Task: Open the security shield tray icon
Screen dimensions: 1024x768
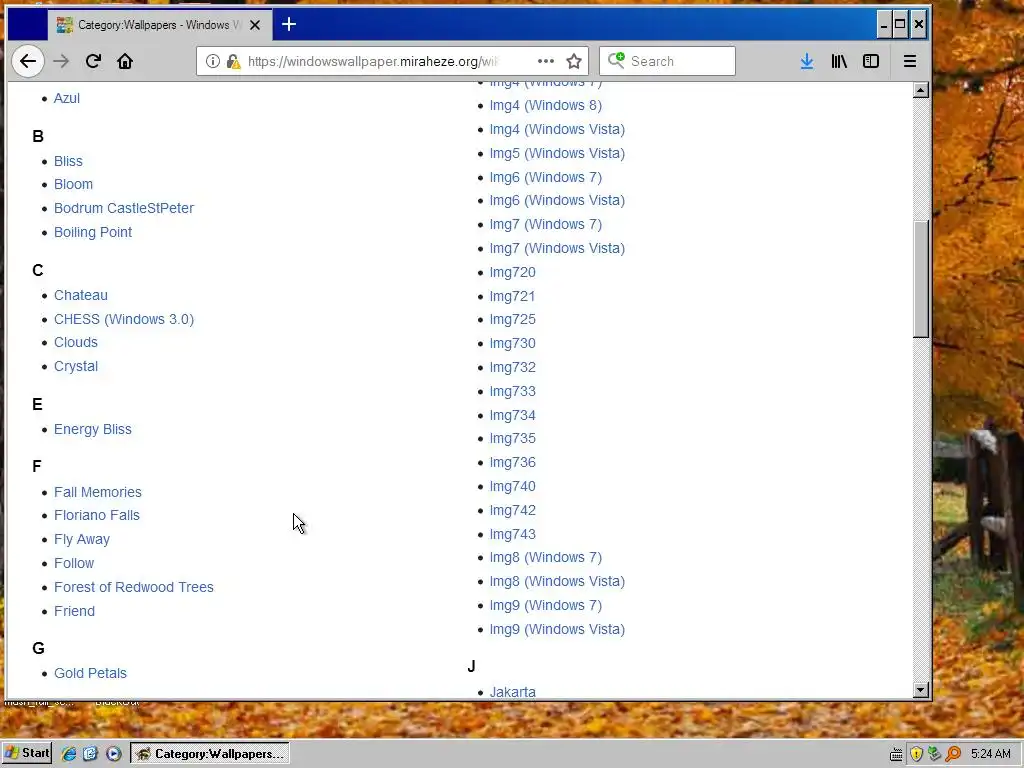Action: point(916,754)
